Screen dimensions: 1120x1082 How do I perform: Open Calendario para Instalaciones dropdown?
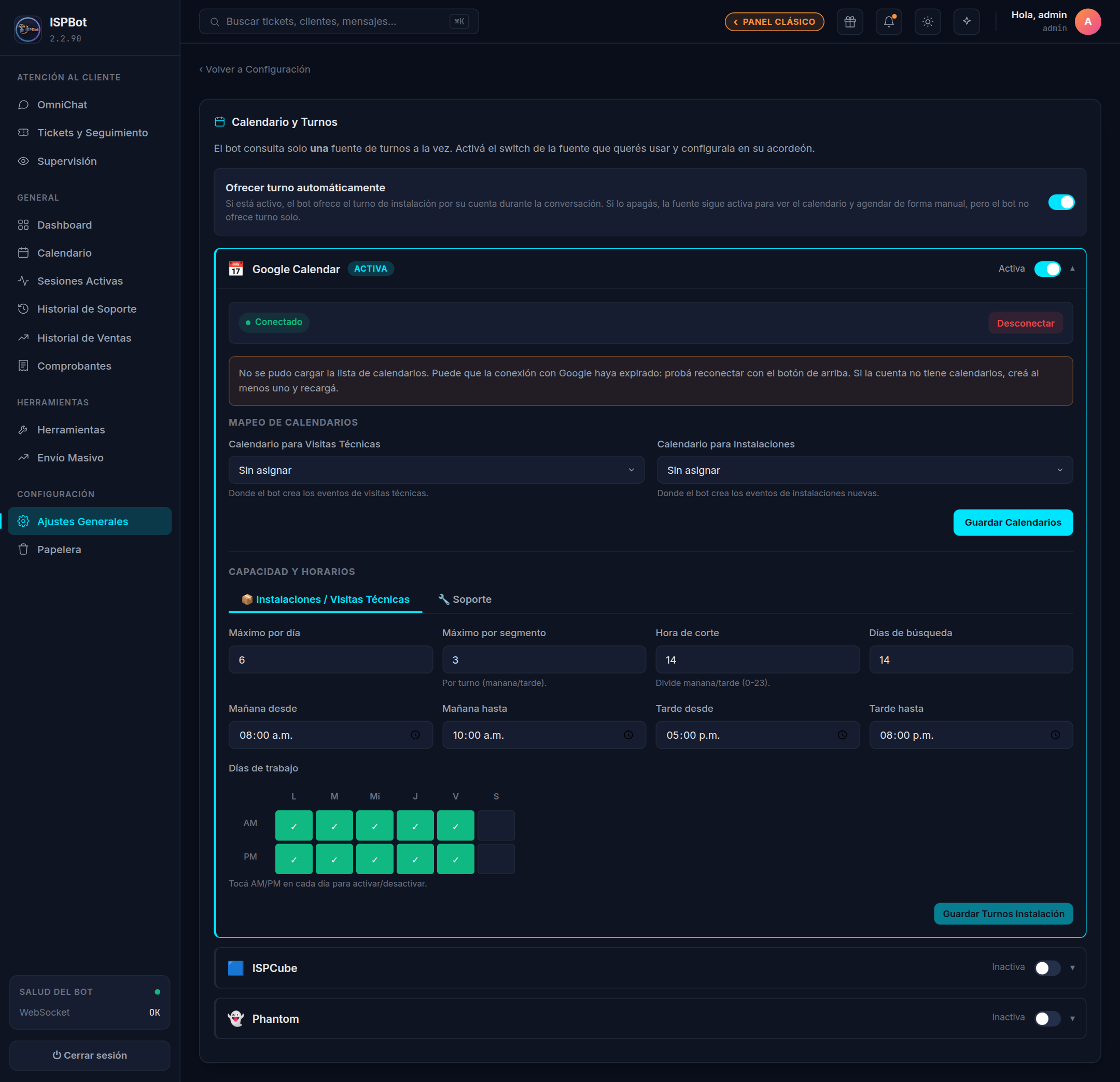[x=864, y=470]
